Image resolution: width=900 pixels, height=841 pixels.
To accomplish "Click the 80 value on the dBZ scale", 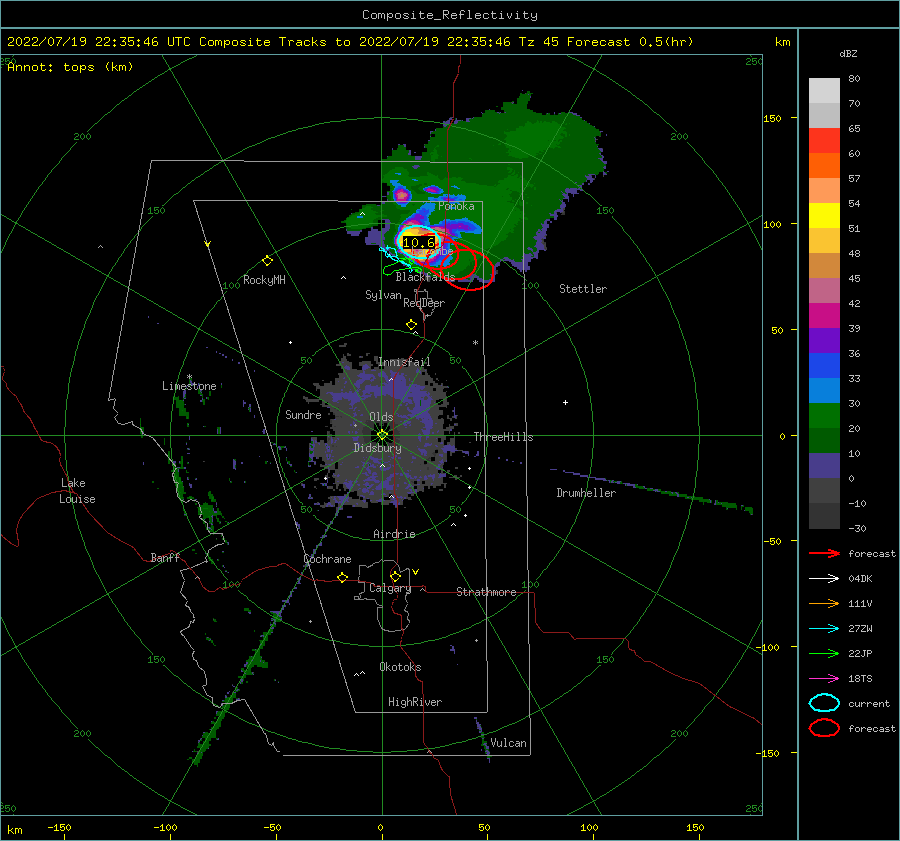I will 854,79.
